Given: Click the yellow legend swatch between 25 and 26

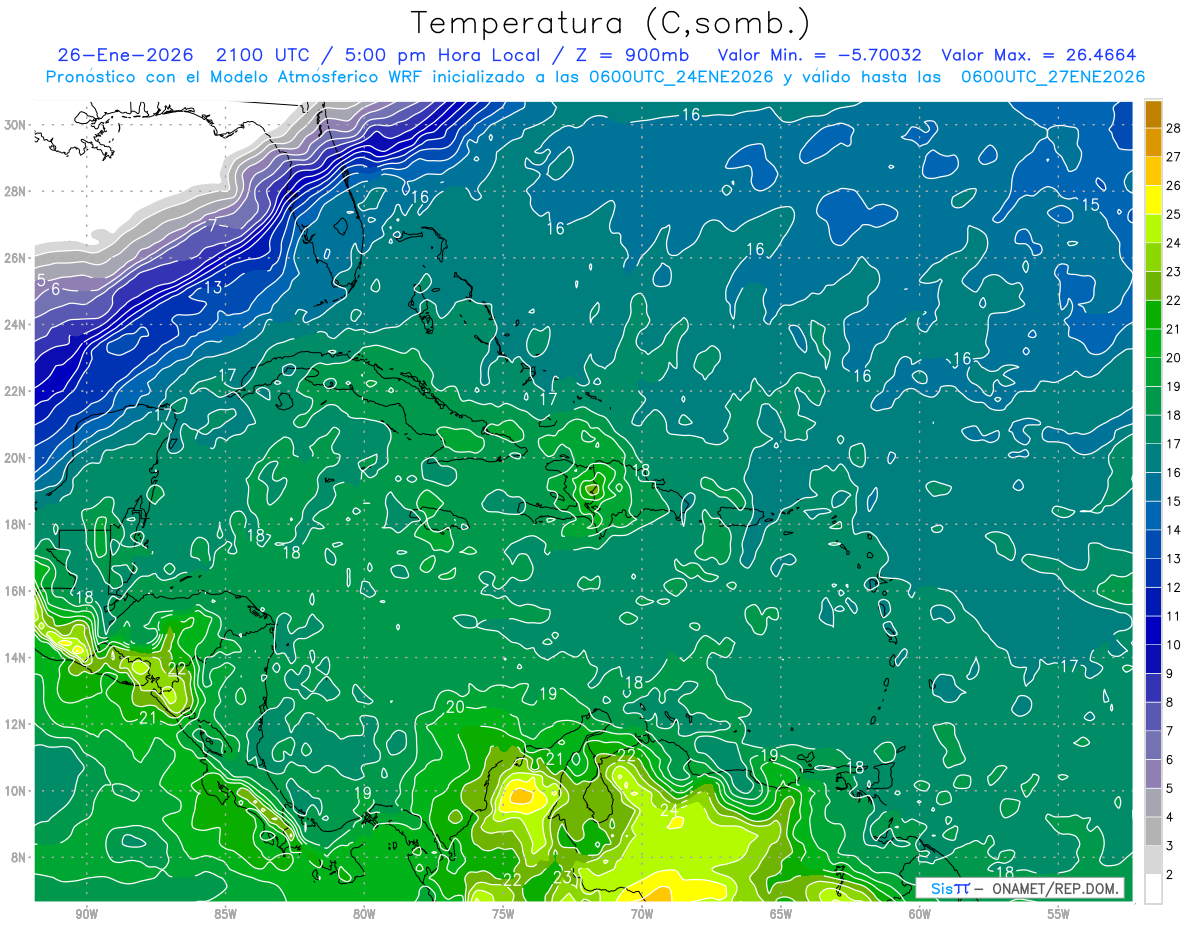Looking at the screenshot, I should click(1153, 200).
